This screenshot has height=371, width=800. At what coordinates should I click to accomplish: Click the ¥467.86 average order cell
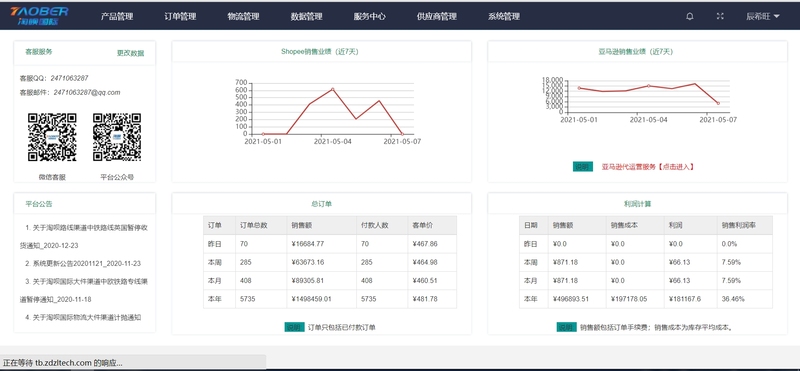tap(432, 244)
